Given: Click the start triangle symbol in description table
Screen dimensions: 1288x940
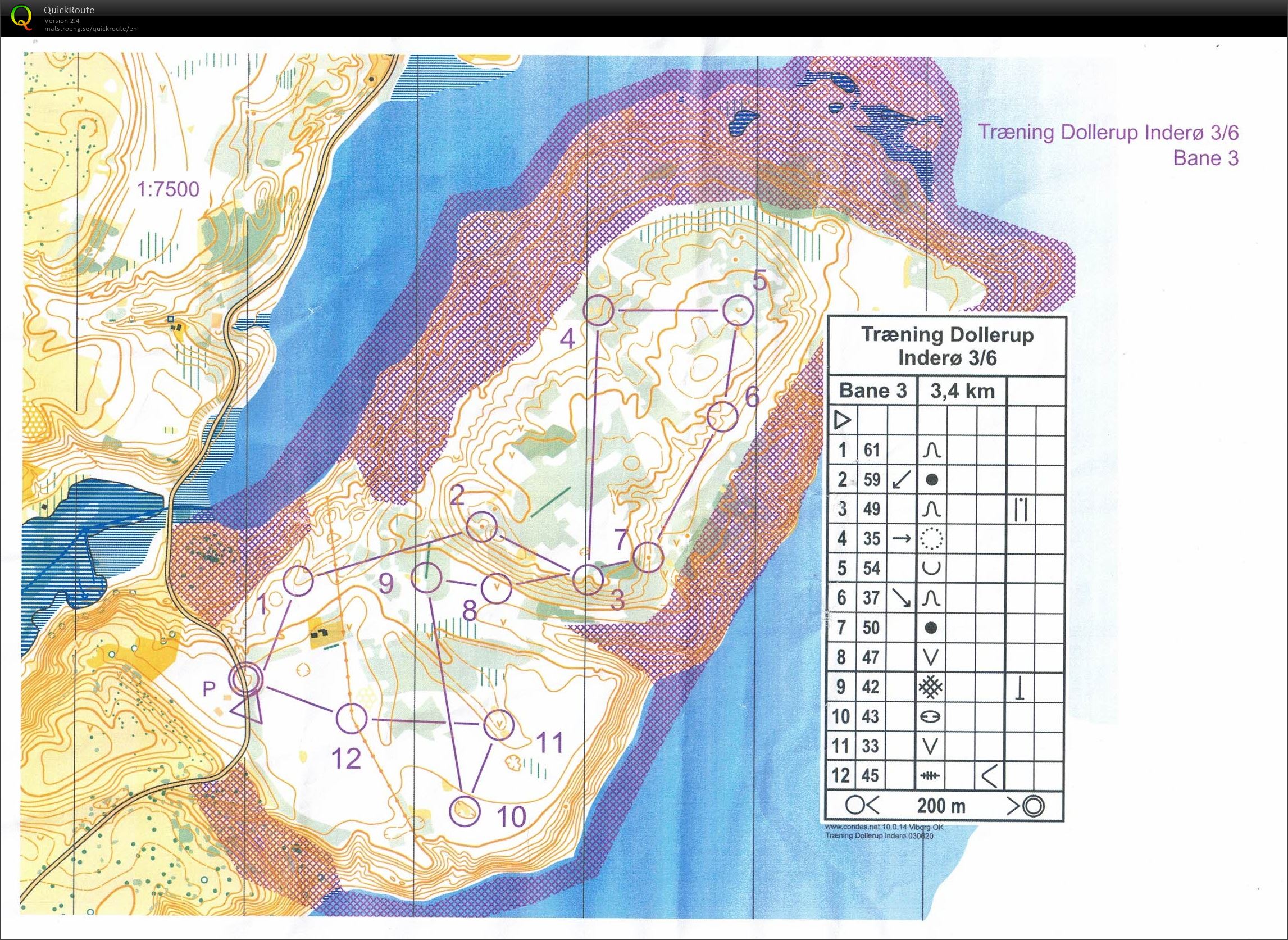Looking at the screenshot, I should click(x=842, y=420).
